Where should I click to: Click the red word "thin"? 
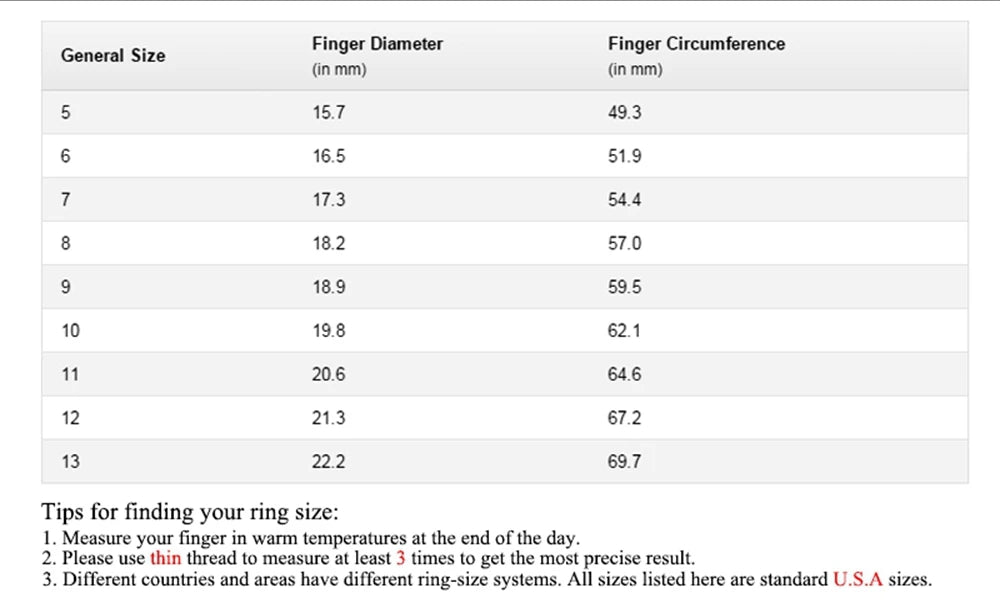(165, 558)
